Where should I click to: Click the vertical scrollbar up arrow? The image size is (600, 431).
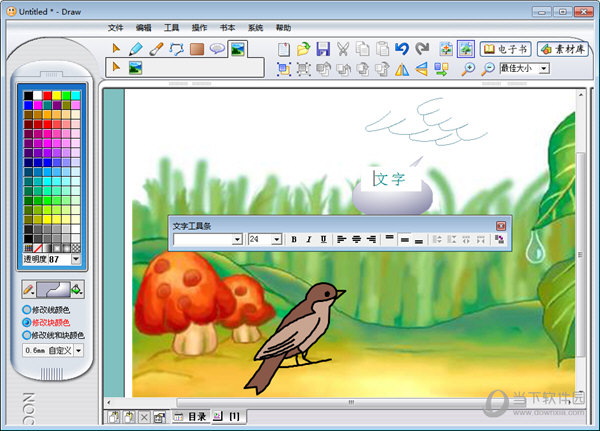coord(581,94)
